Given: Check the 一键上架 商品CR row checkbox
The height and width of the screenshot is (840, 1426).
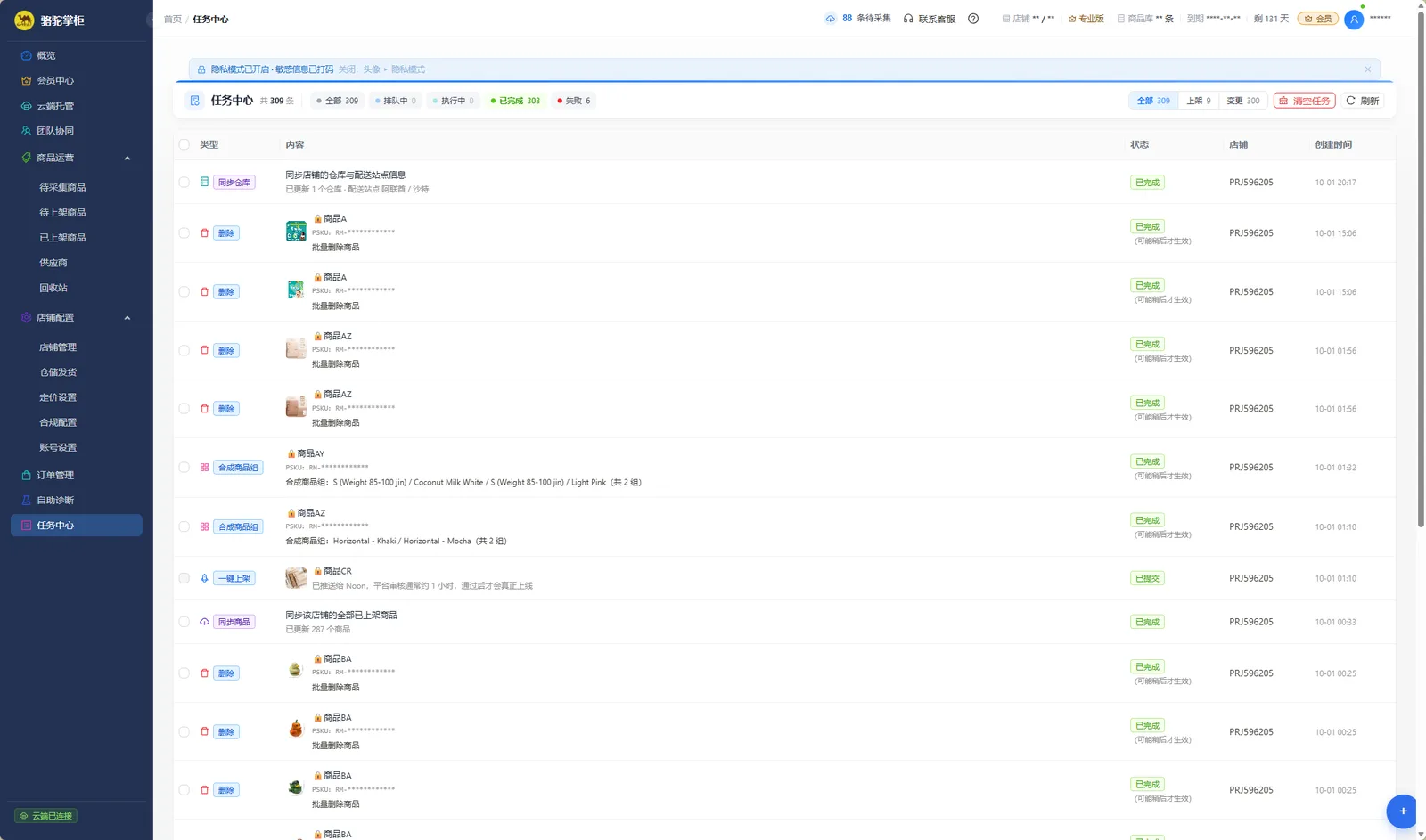Looking at the screenshot, I should tap(184, 578).
